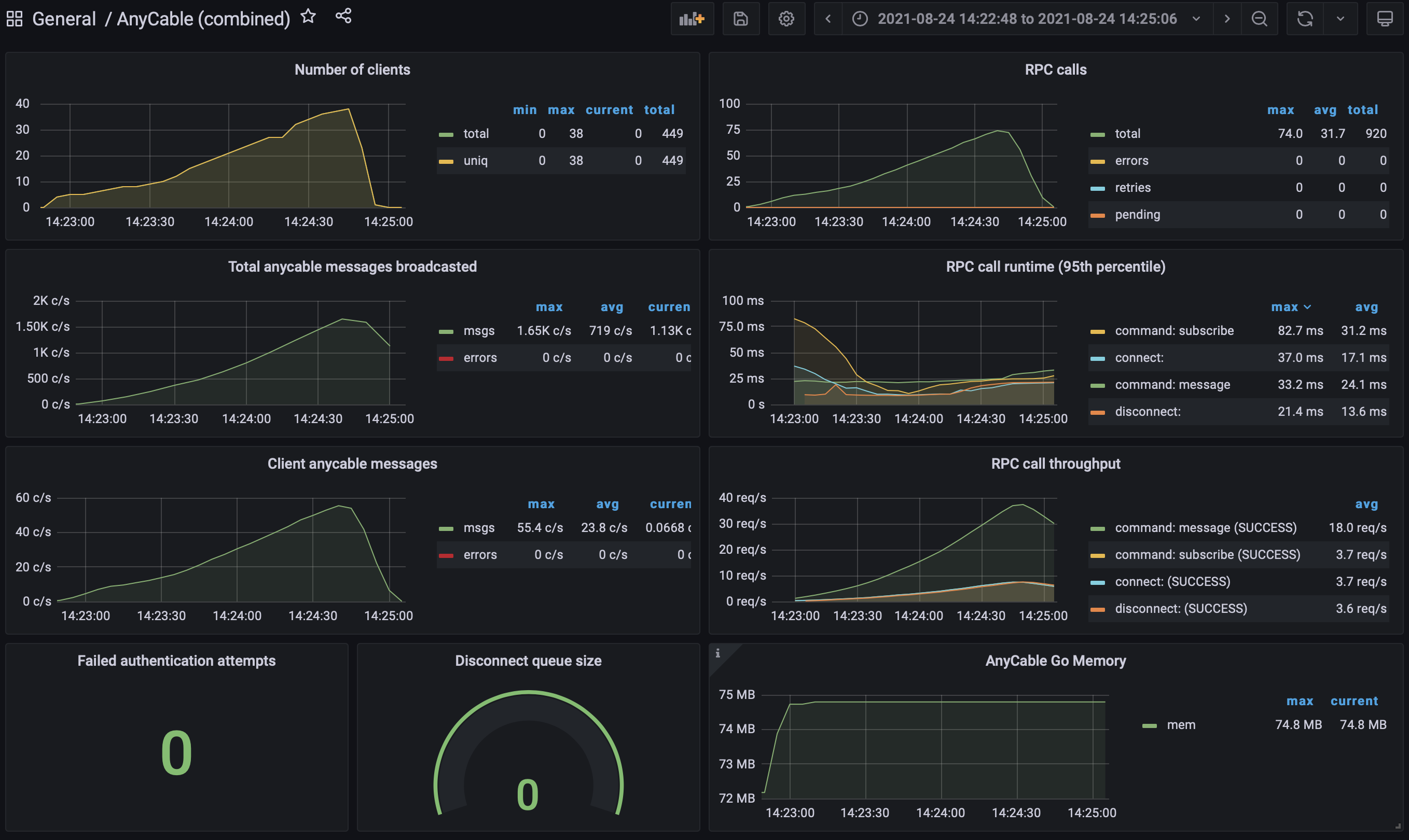
Task: Open the auto-refresh interval dropdown
Action: pyautogui.click(x=1340, y=18)
